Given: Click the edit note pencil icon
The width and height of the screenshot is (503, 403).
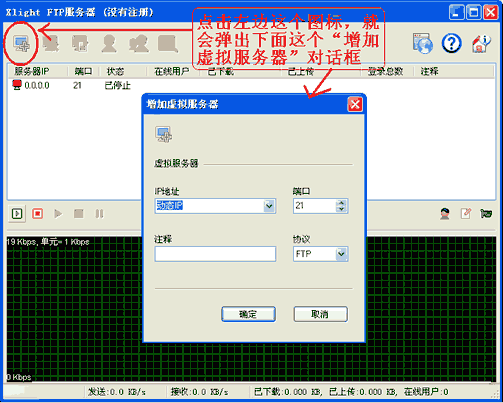Looking at the screenshot, I should click(x=465, y=213).
